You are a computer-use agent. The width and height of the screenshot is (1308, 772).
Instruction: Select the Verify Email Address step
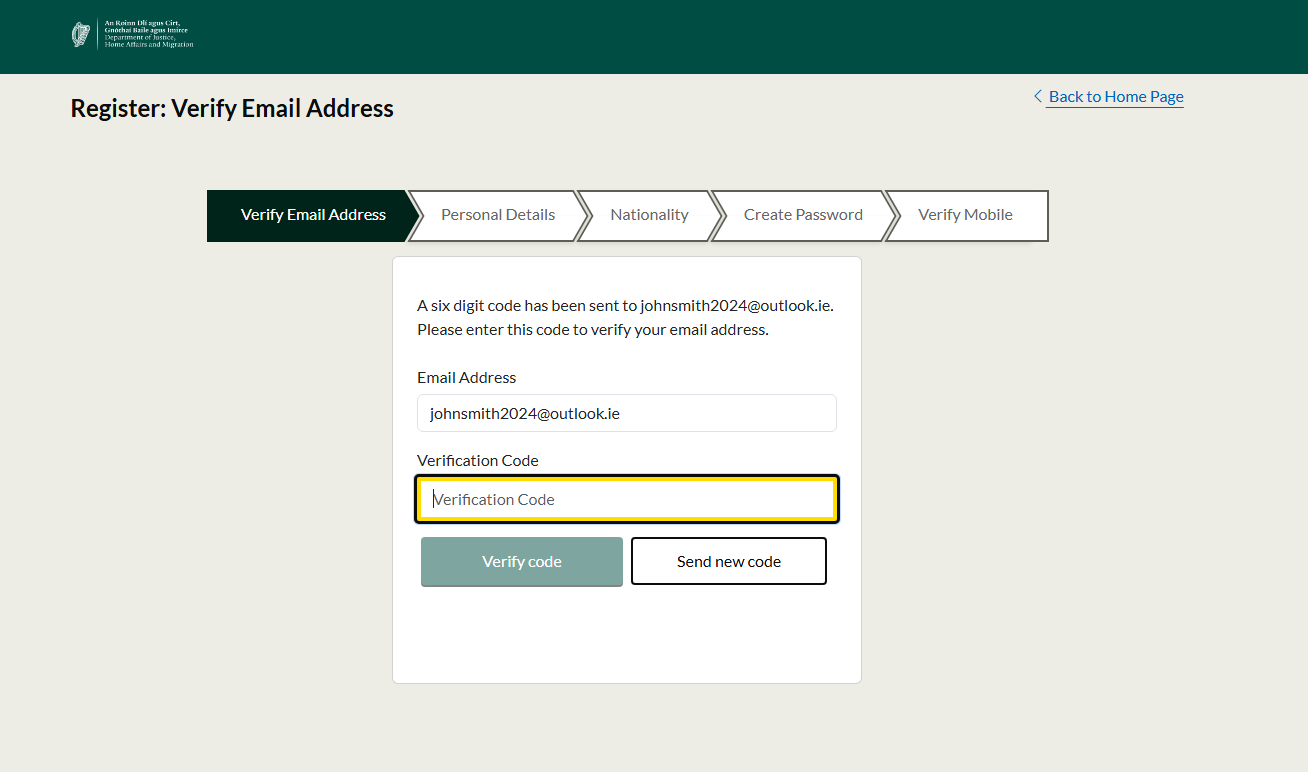(x=313, y=215)
